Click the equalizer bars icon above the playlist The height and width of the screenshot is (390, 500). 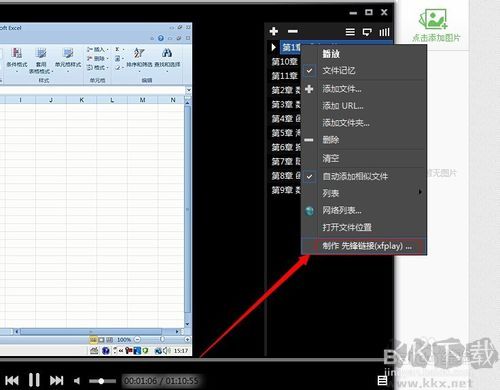pyautogui.click(x=384, y=32)
